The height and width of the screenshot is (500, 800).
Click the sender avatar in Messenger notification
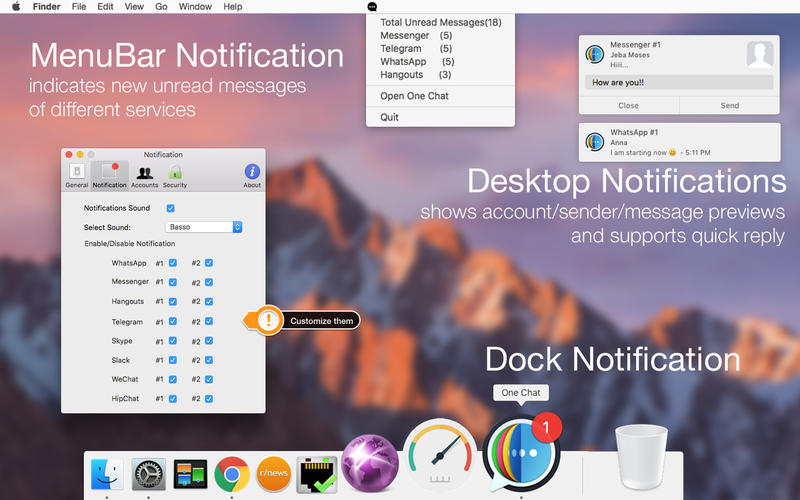pyautogui.click(x=760, y=54)
